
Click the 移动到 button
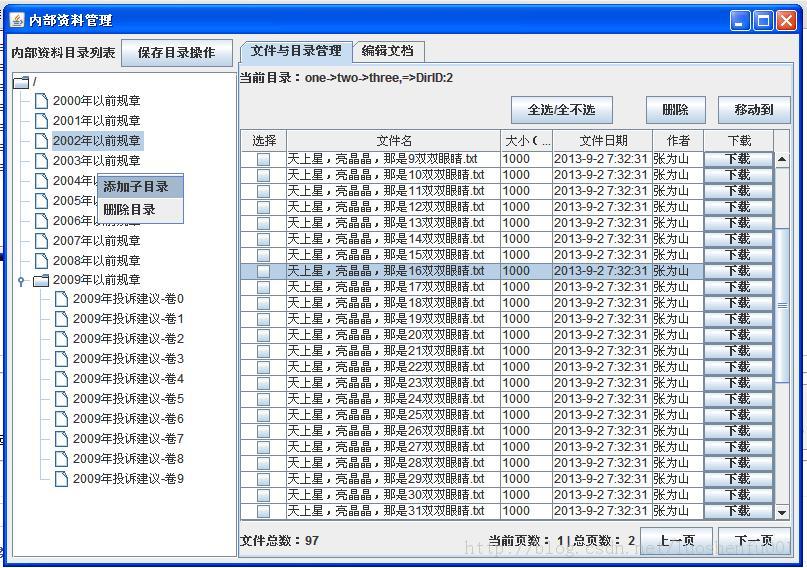[754, 110]
